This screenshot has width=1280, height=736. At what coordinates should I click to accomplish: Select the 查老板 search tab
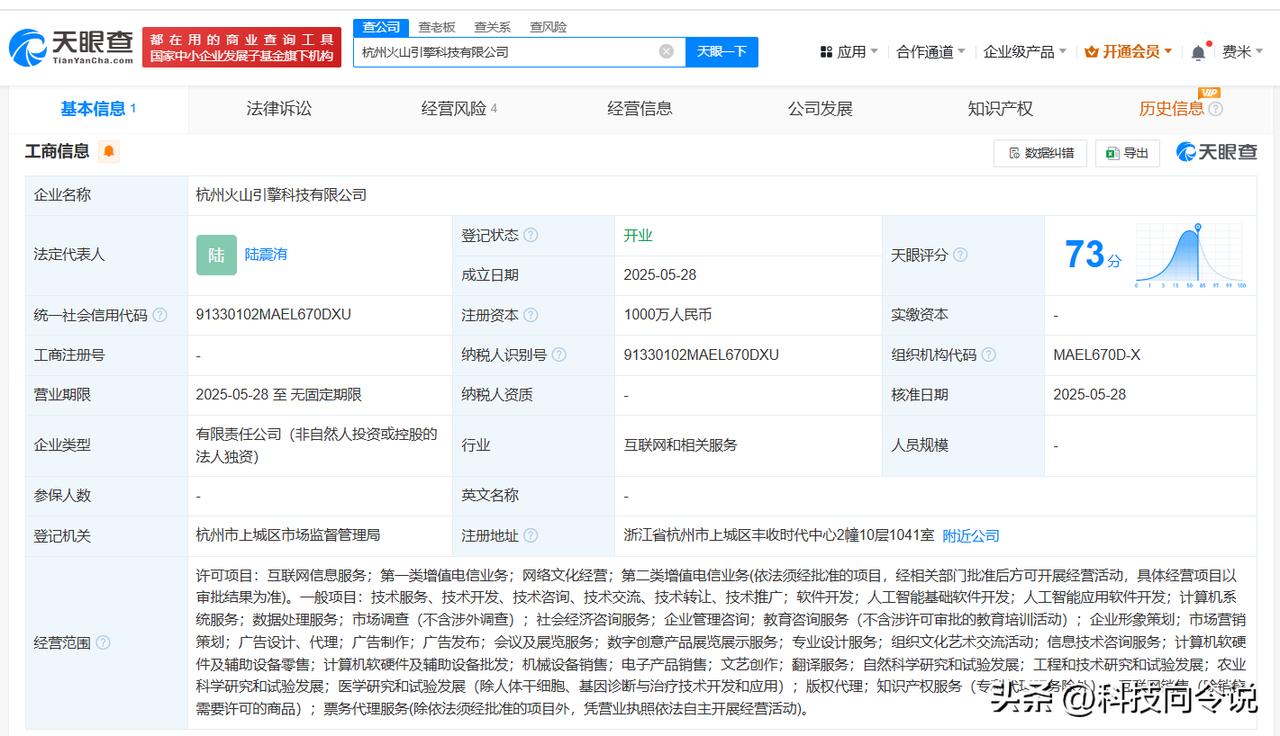pos(437,27)
